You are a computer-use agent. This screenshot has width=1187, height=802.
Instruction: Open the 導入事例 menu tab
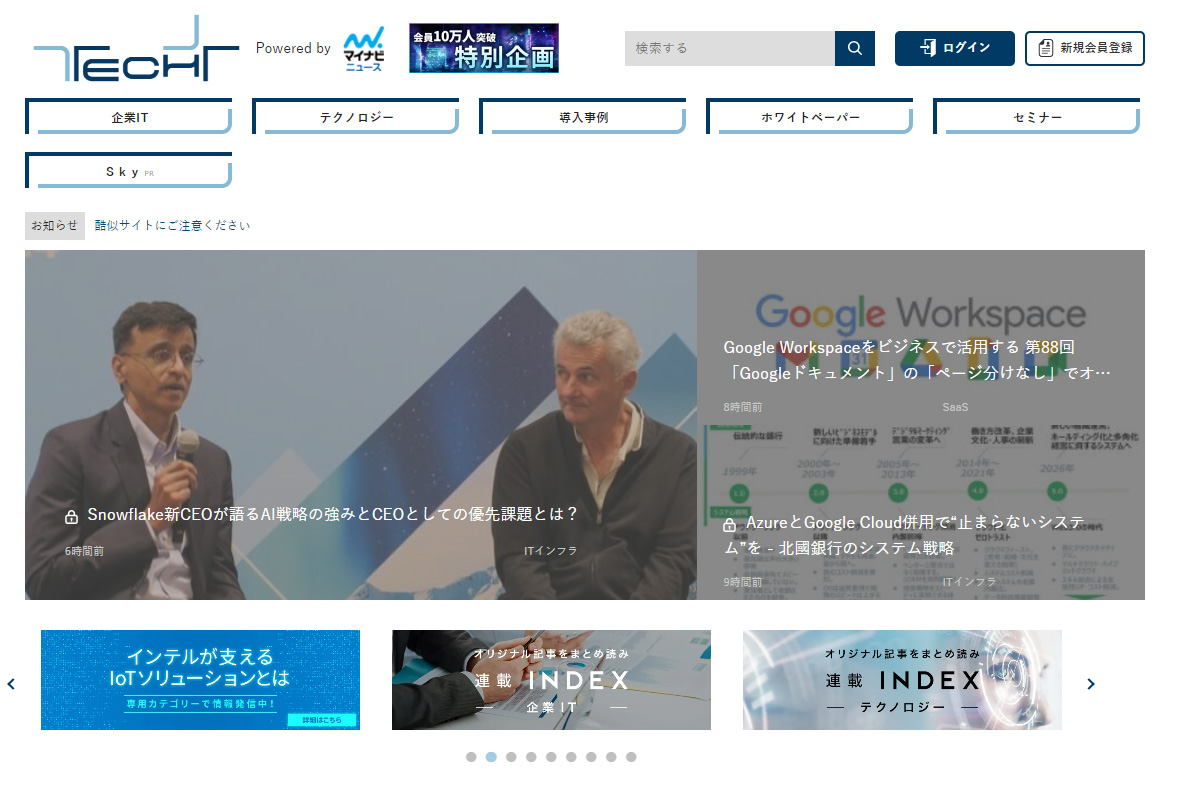coord(583,117)
